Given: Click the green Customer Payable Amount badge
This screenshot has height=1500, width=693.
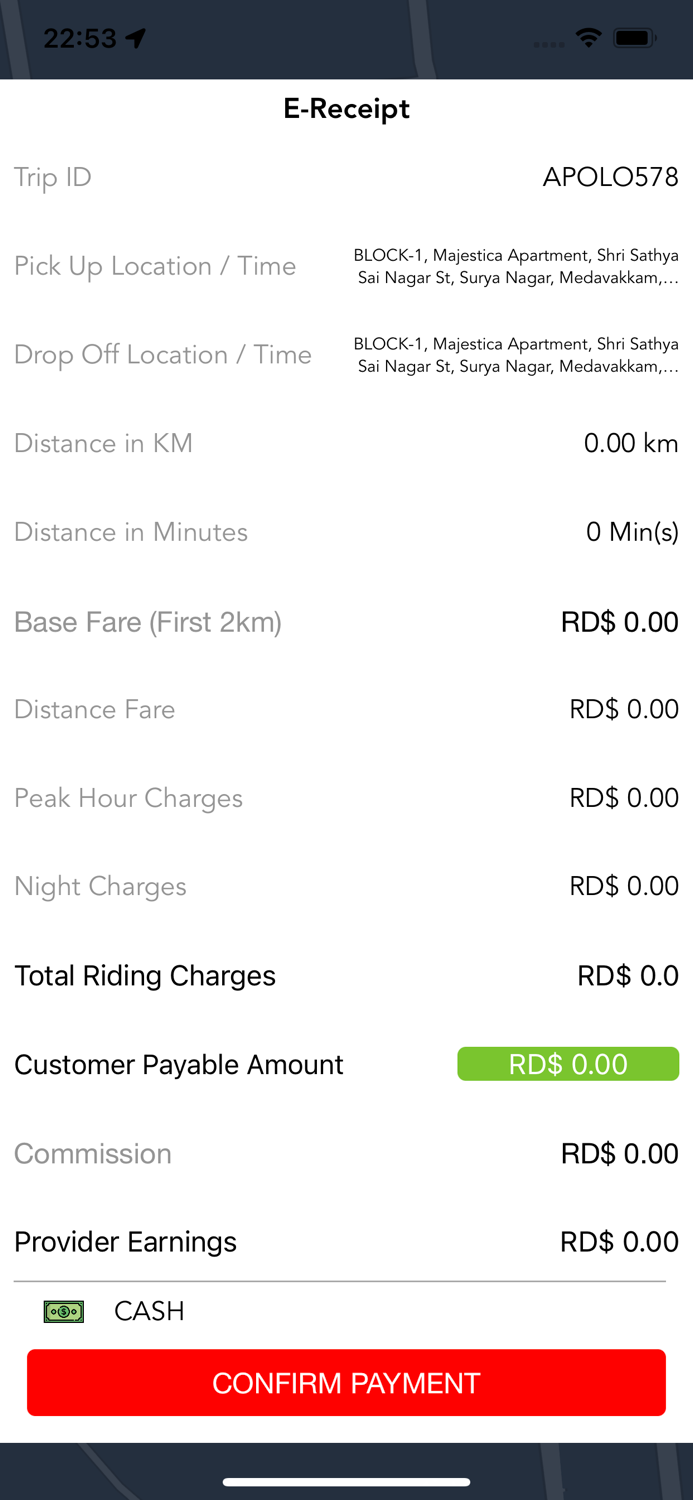Looking at the screenshot, I should pos(568,1064).
